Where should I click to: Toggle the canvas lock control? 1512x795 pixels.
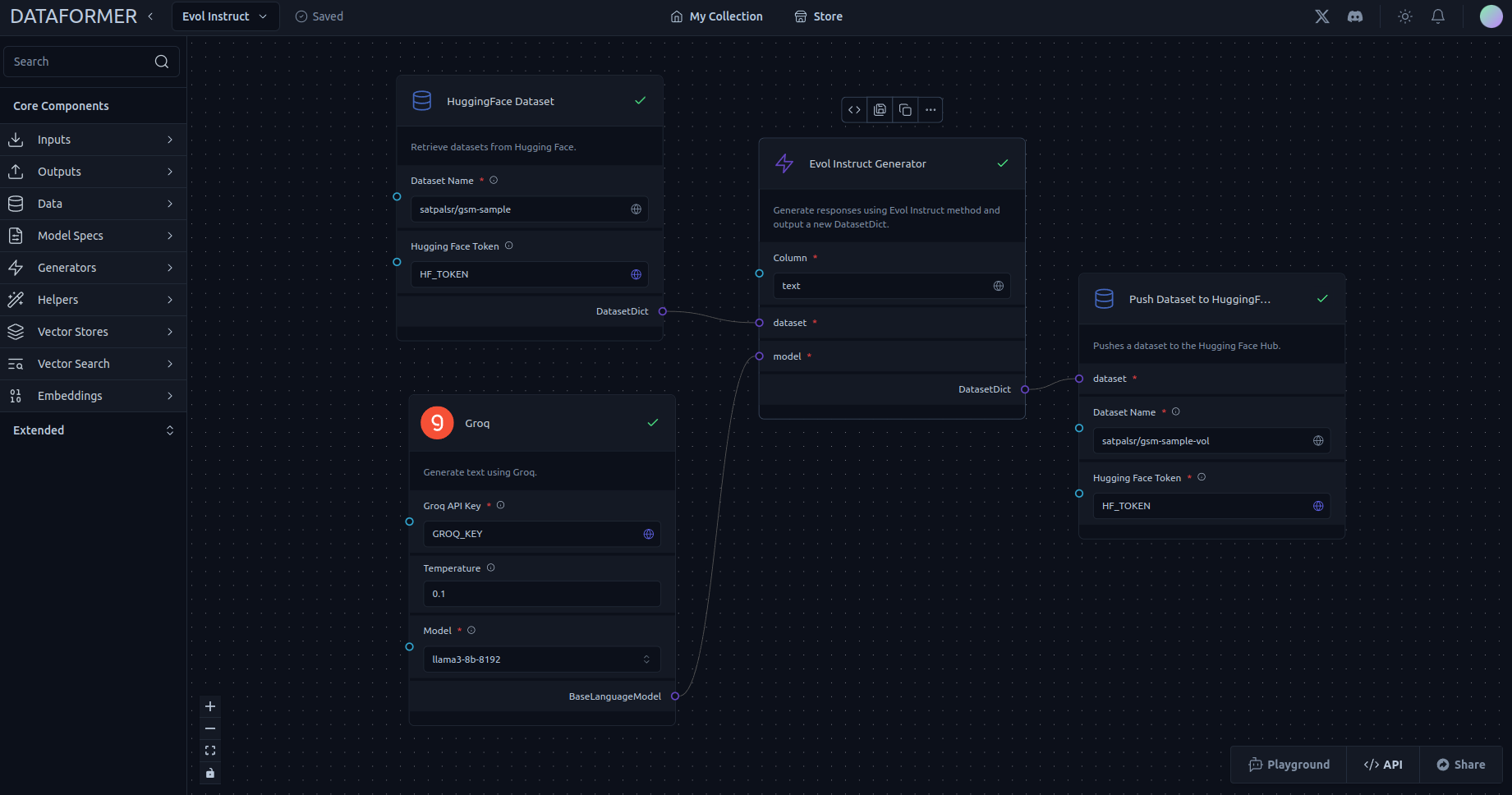click(210, 773)
